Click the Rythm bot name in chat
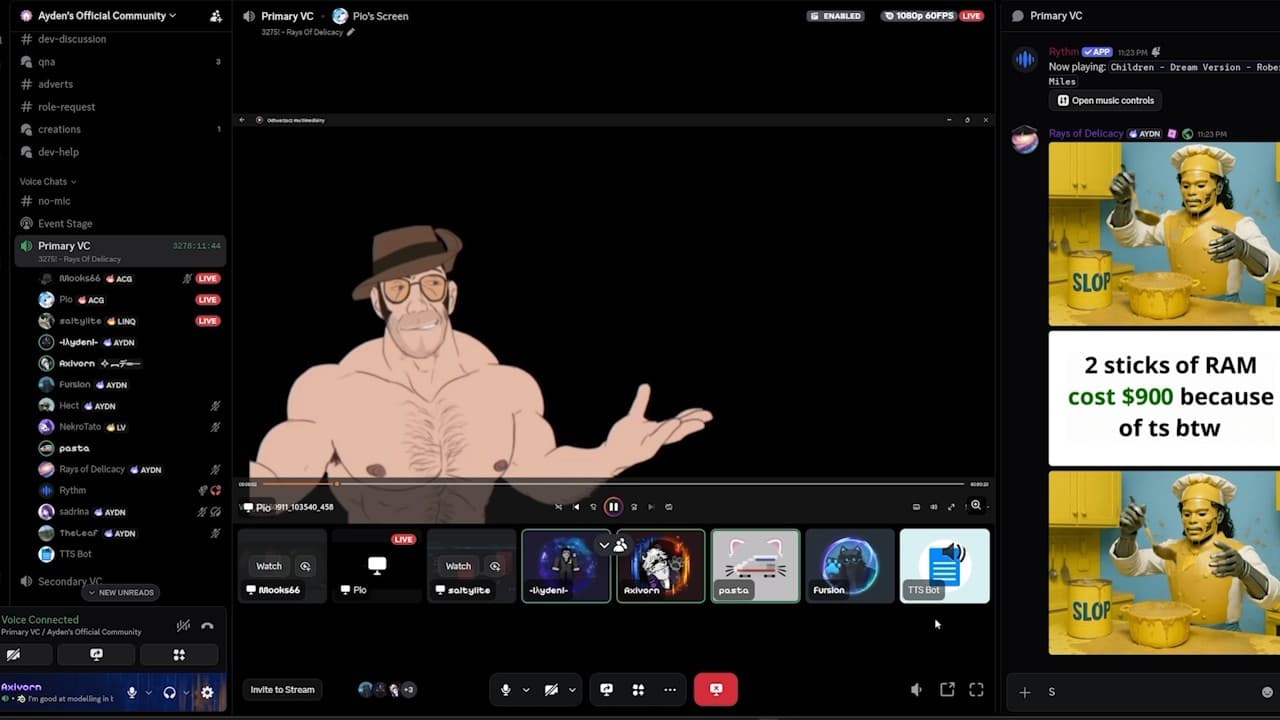This screenshot has width=1280, height=720. [x=1063, y=52]
